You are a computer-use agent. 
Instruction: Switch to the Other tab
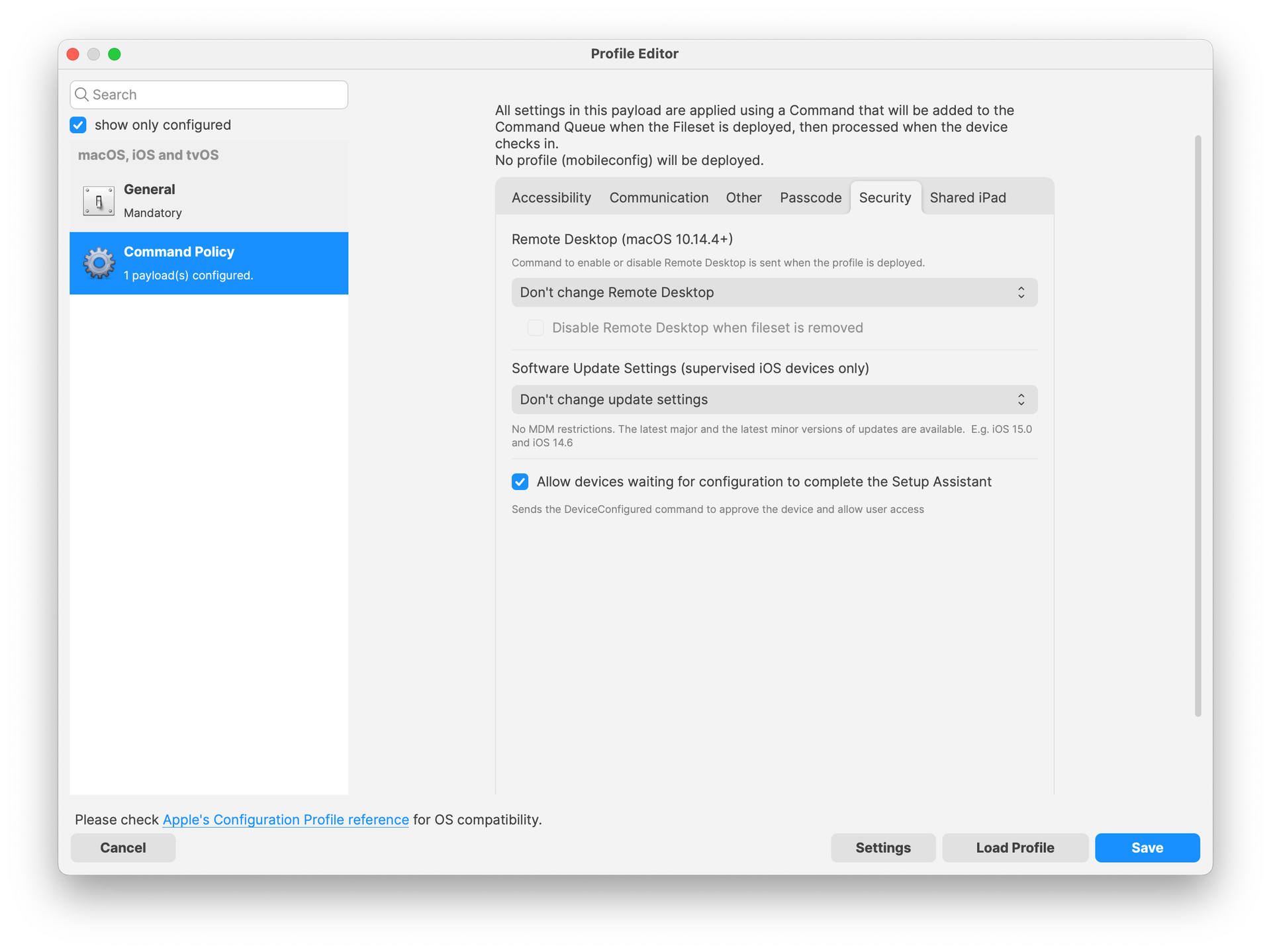pyautogui.click(x=743, y=198)
